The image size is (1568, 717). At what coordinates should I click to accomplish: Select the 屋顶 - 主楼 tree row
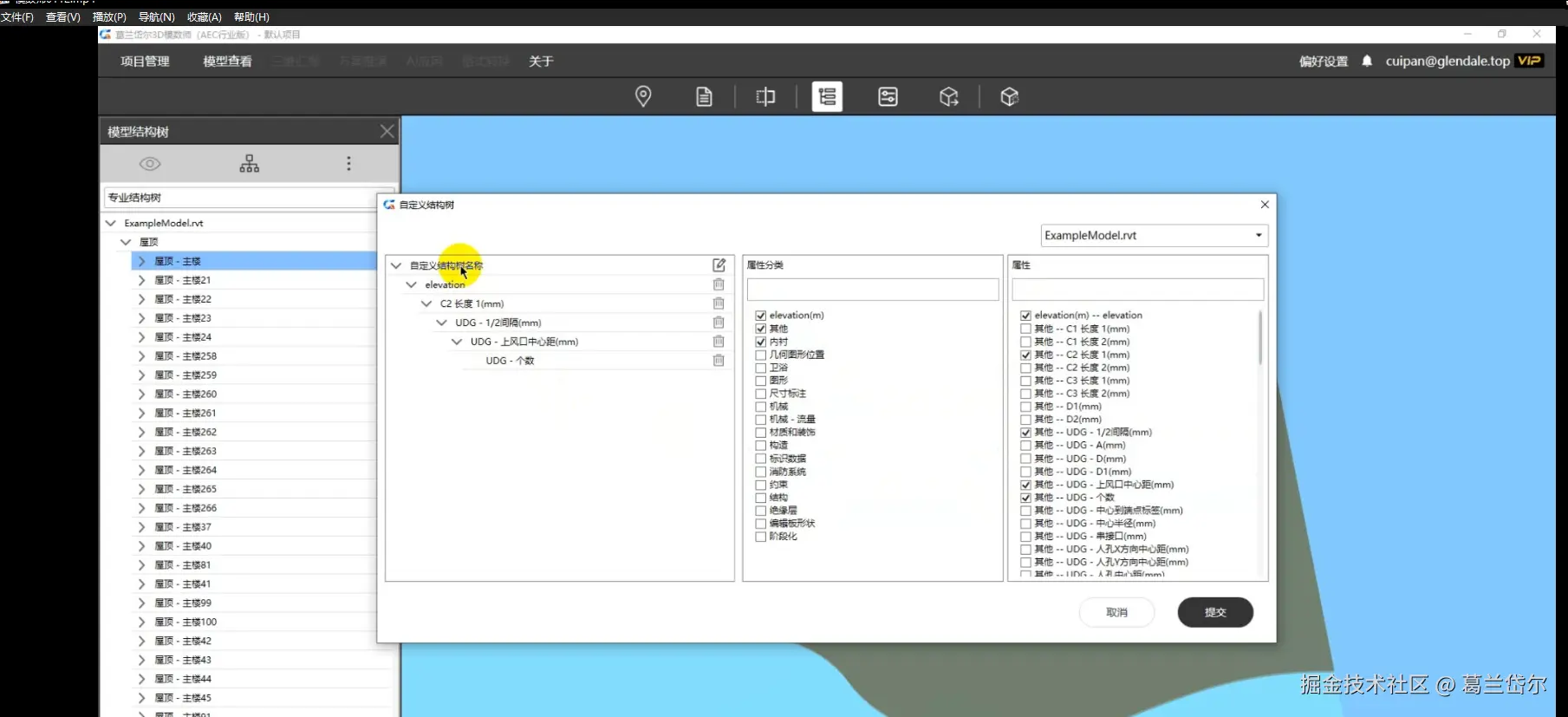255,261
